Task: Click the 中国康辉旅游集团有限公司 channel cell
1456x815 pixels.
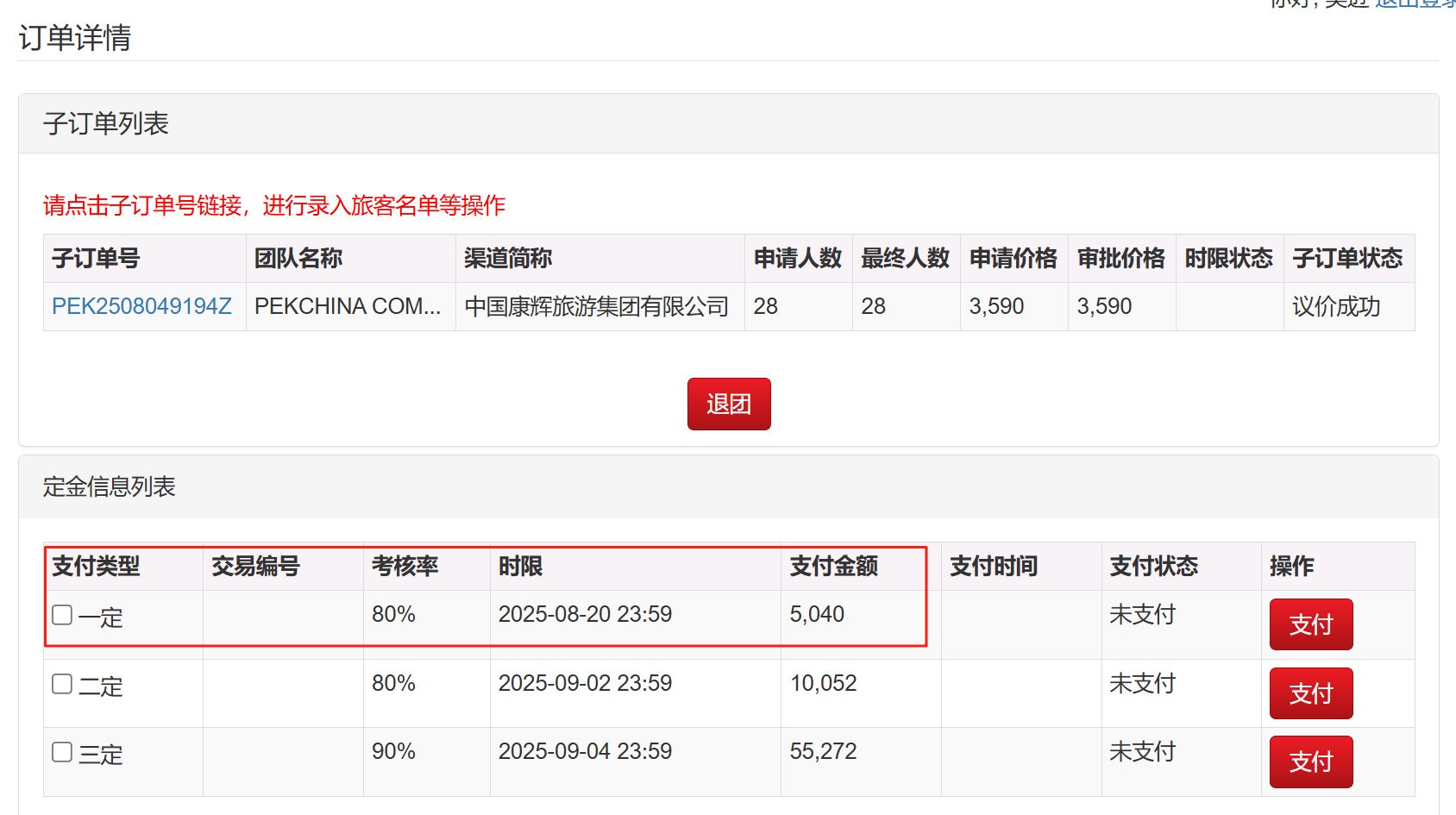Action: tap(596, 306)
